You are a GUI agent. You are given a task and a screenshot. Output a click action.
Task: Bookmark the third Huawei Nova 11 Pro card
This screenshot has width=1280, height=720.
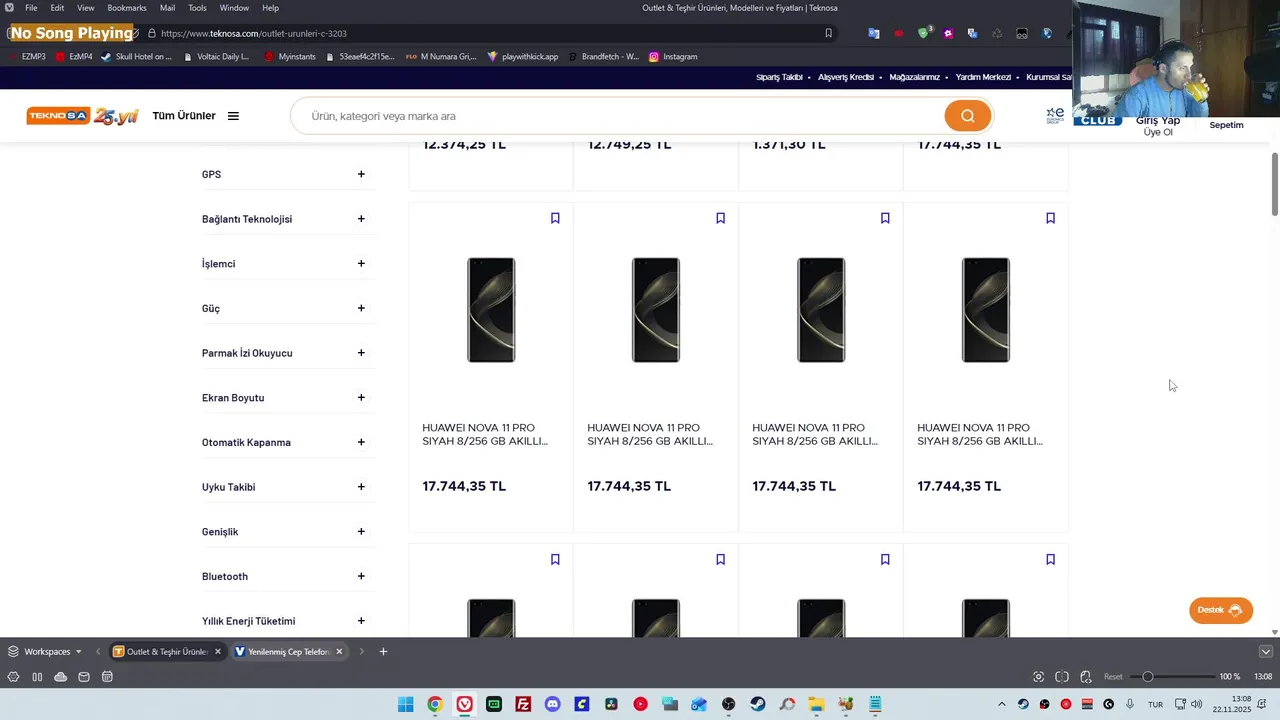coord(885,218)
